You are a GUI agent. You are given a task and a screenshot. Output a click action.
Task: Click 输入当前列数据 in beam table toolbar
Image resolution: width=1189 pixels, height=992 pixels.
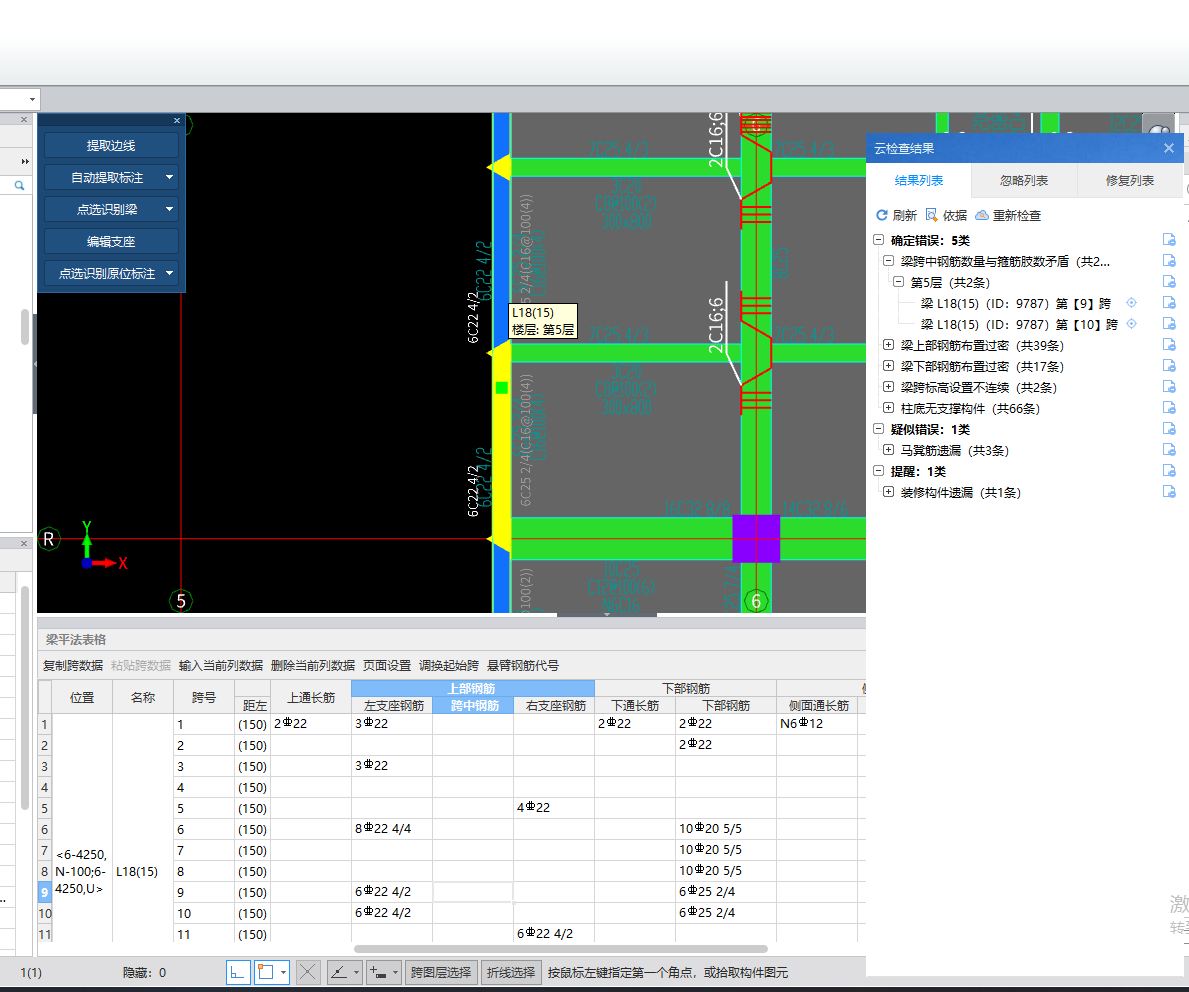(221, 665)
